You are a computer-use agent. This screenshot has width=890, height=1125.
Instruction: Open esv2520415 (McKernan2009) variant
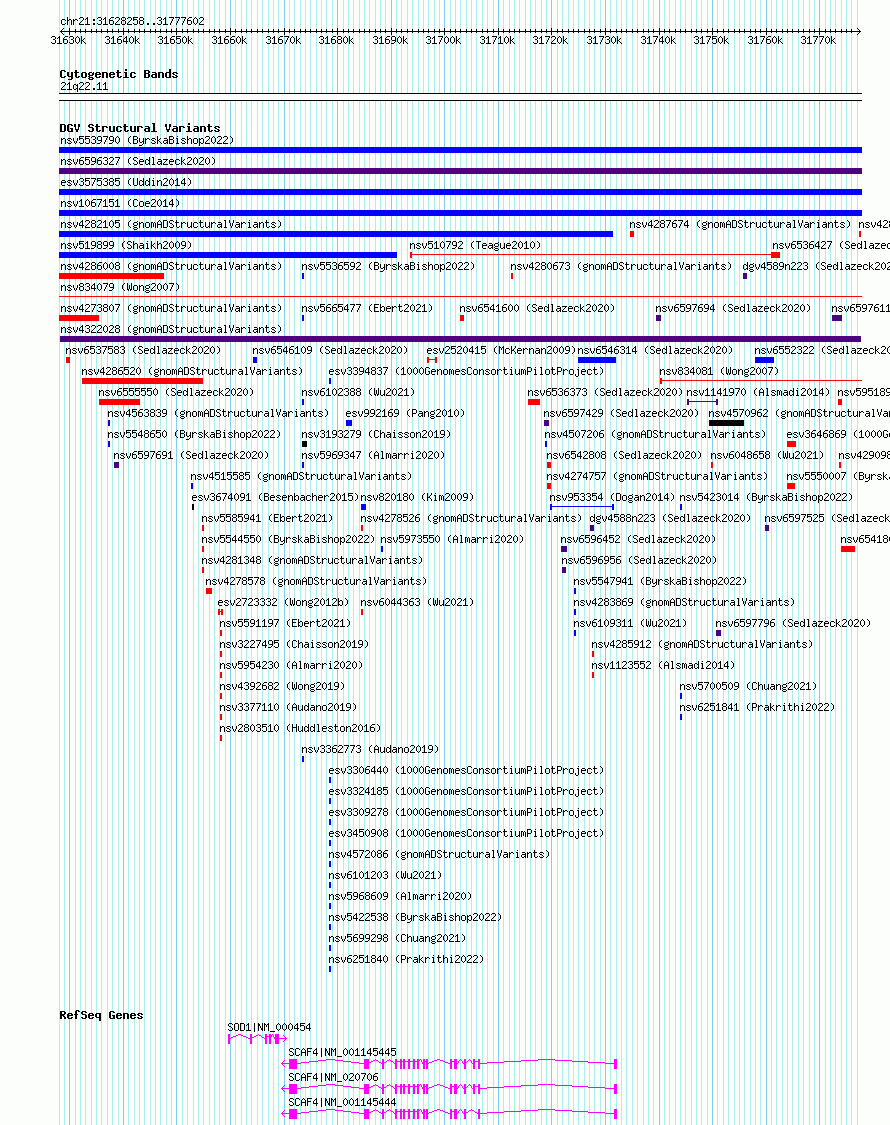[x=501, y=350]
